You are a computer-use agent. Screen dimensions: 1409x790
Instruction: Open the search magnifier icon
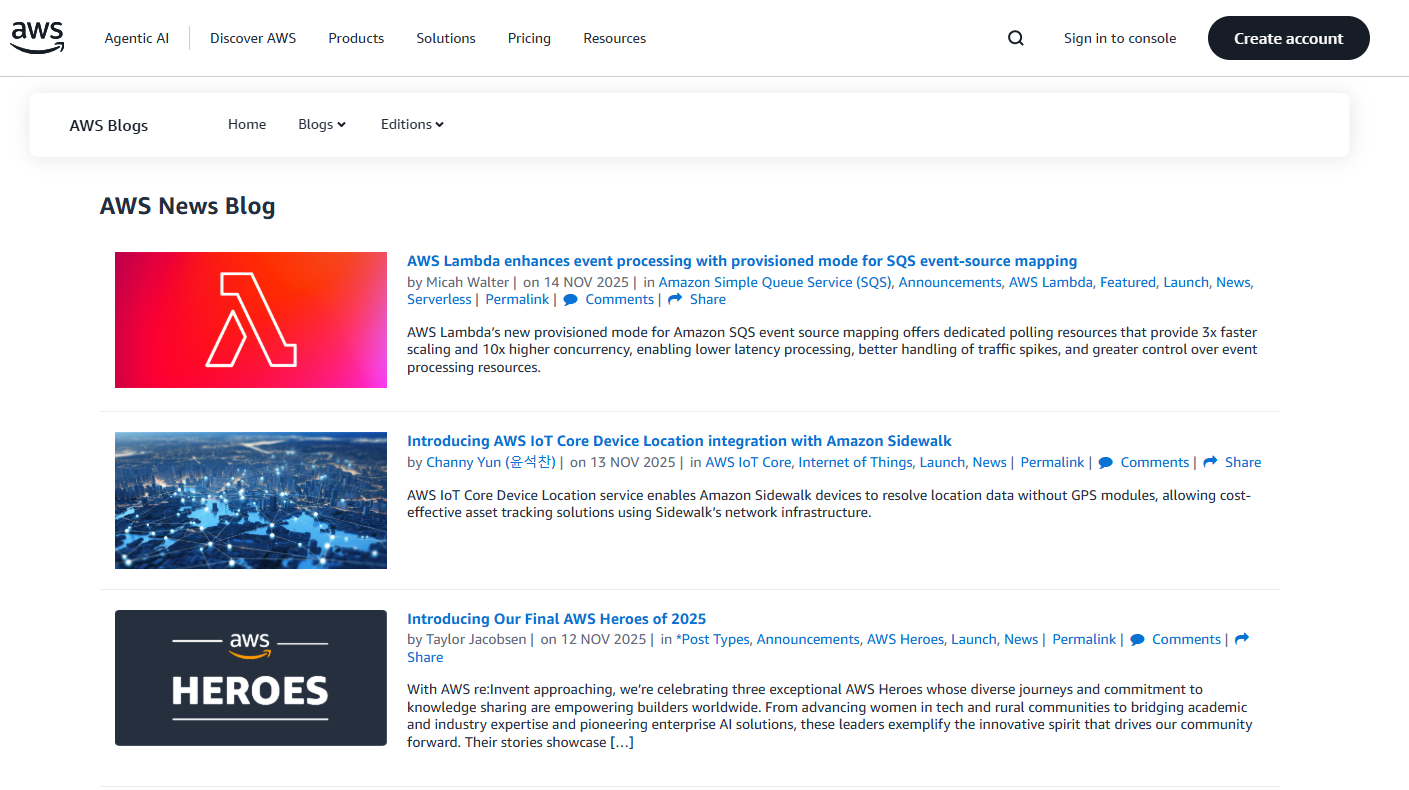(x=1015, y=38)
